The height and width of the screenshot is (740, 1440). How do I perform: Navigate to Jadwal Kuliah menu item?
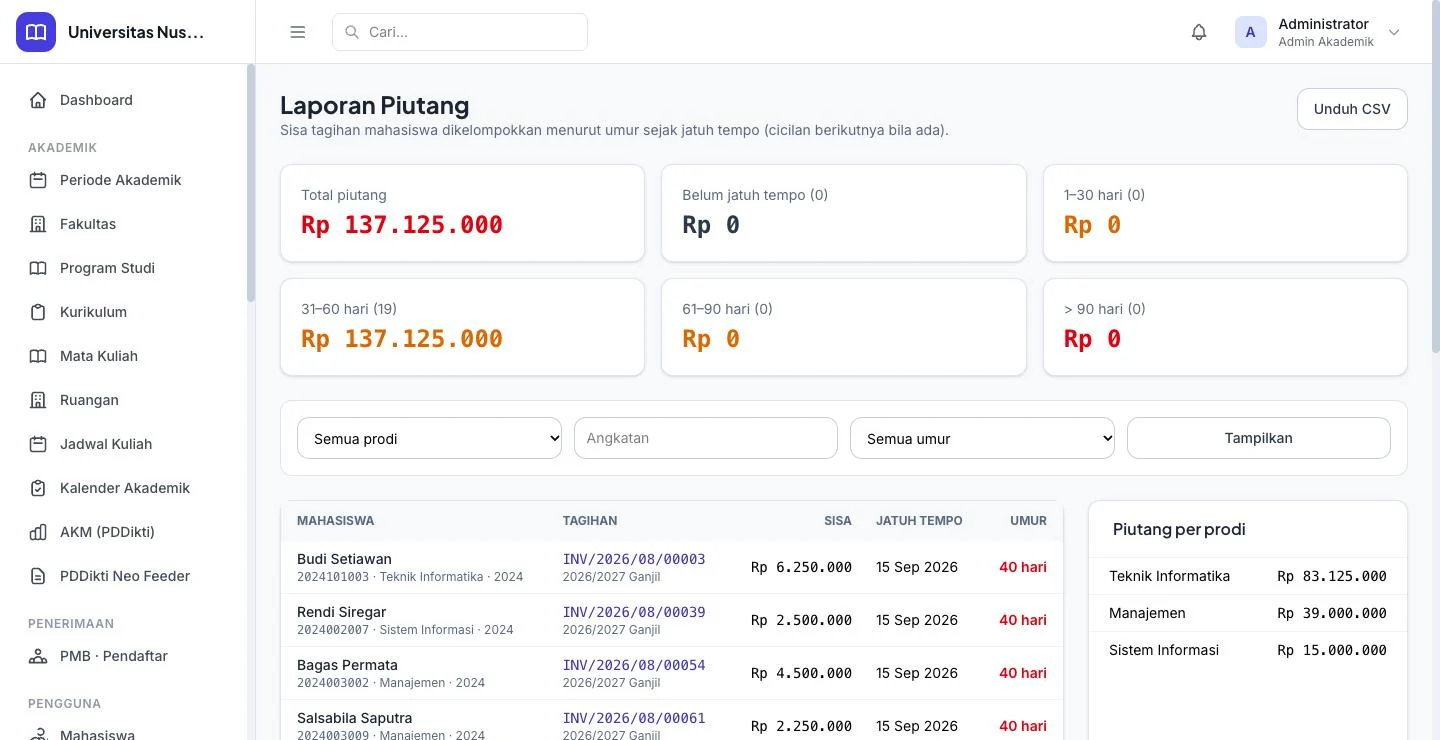(124, 444)
